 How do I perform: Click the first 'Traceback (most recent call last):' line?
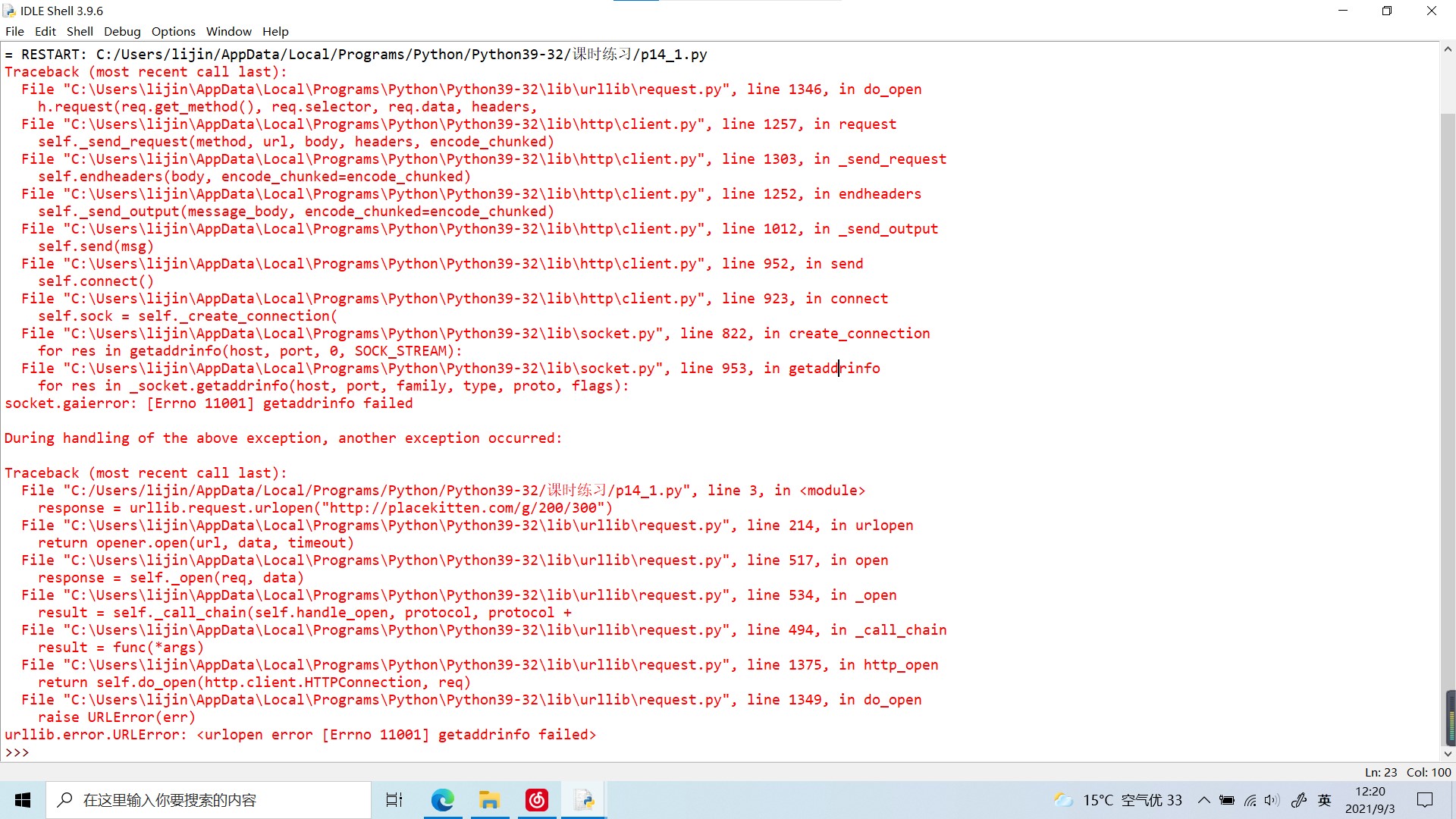coord(146,72)
